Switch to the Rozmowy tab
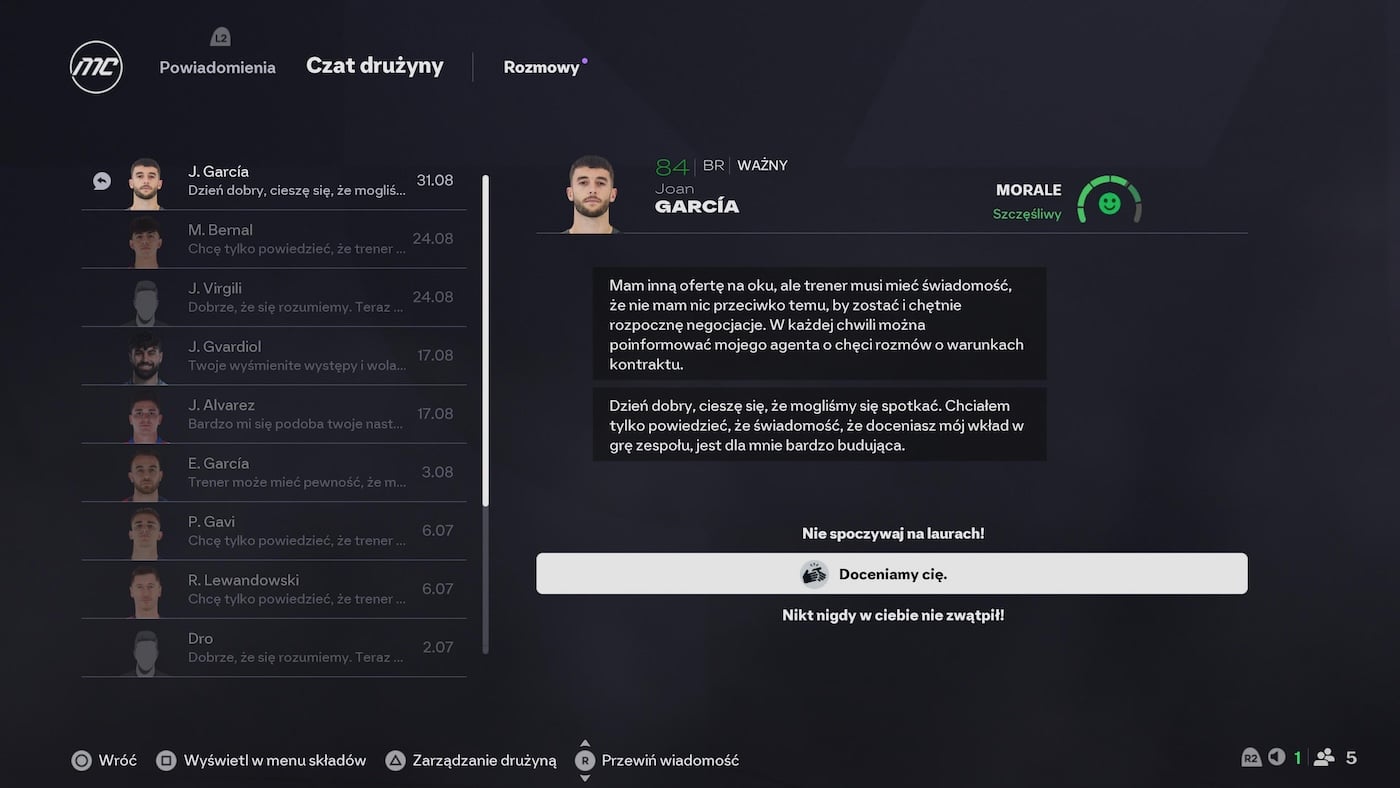Screen dimensions: 1400x788 click(x=541, y=67)
